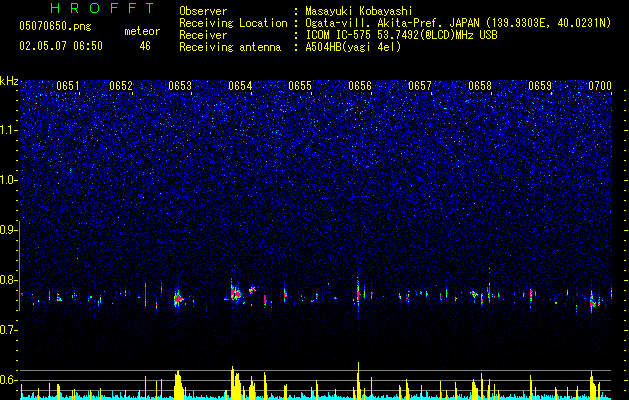Click the HROFFT title text

102,8
